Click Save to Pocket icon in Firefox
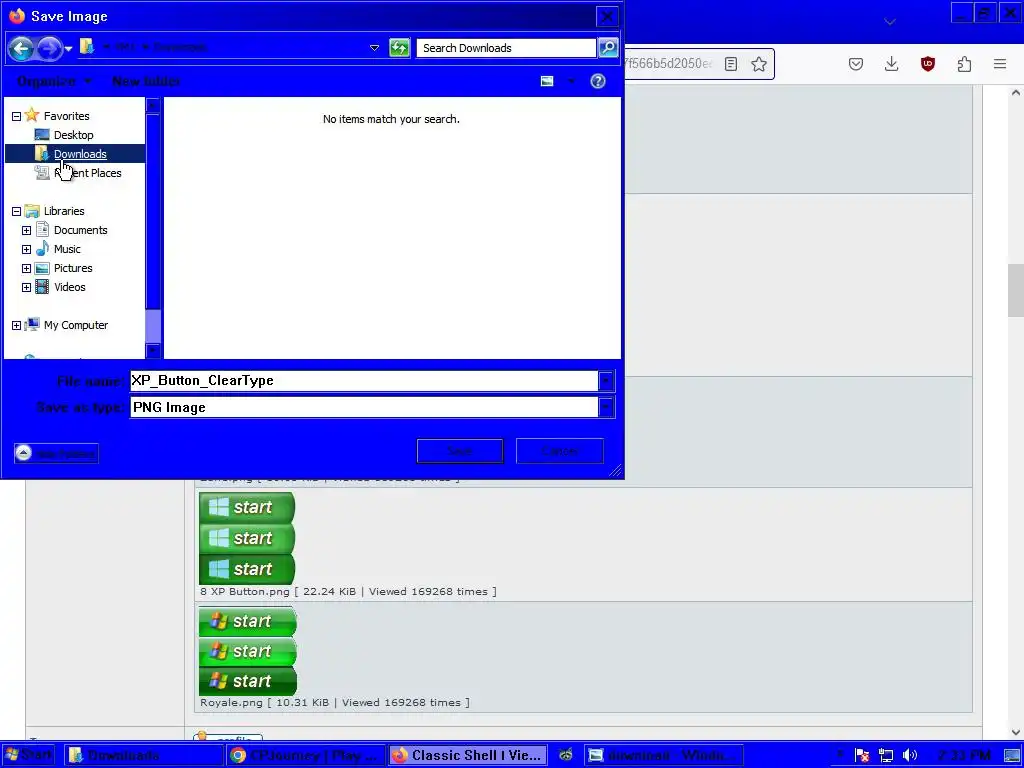The height and width of the screenshot is (768, 1024). point(856,64)
